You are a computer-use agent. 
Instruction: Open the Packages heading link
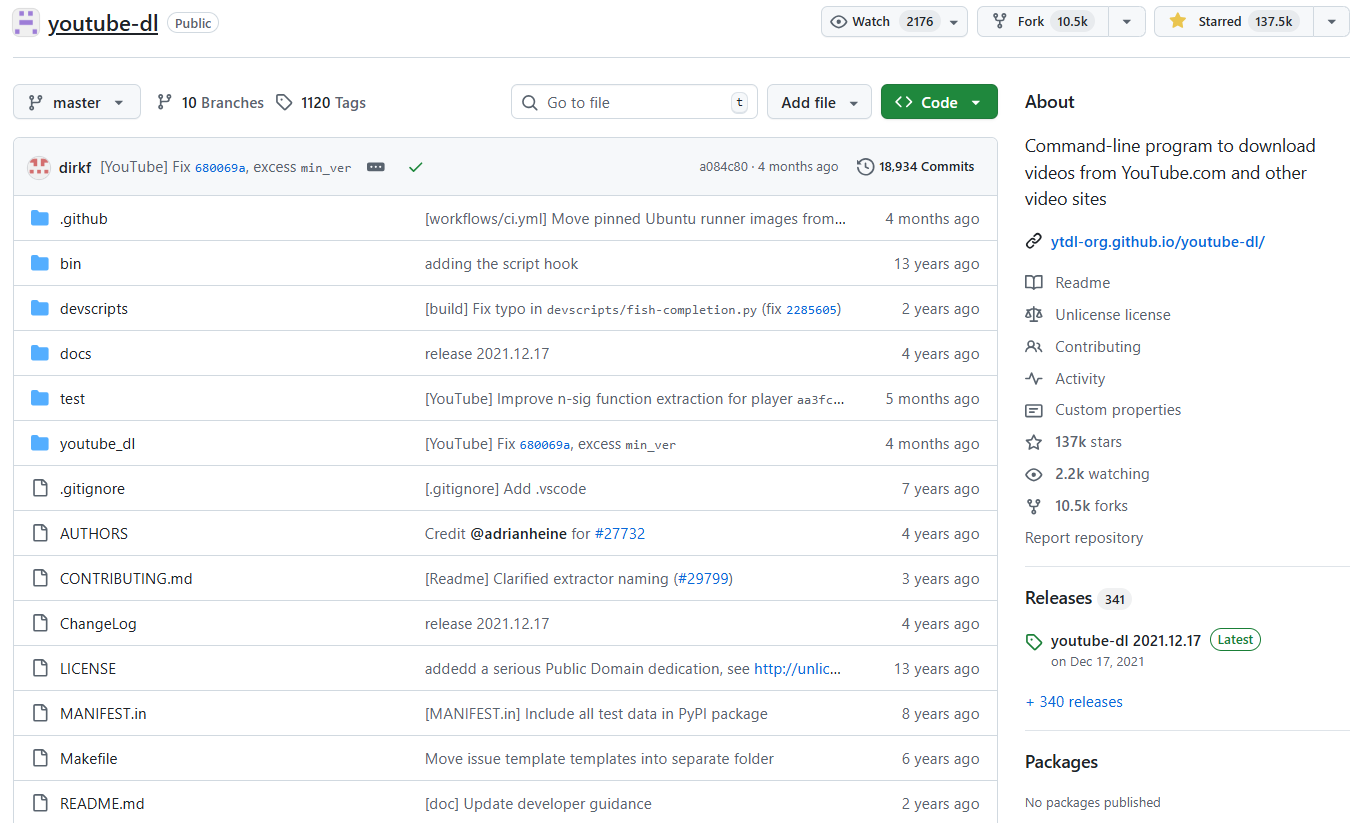point(1061,762)
